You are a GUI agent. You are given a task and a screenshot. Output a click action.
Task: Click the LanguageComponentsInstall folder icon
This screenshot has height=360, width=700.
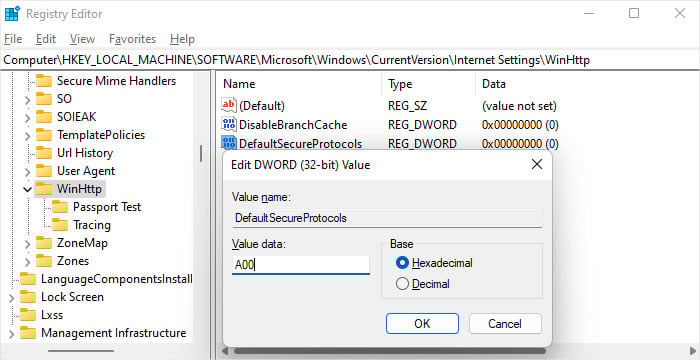pyautogui.click(x=28, y=279)
